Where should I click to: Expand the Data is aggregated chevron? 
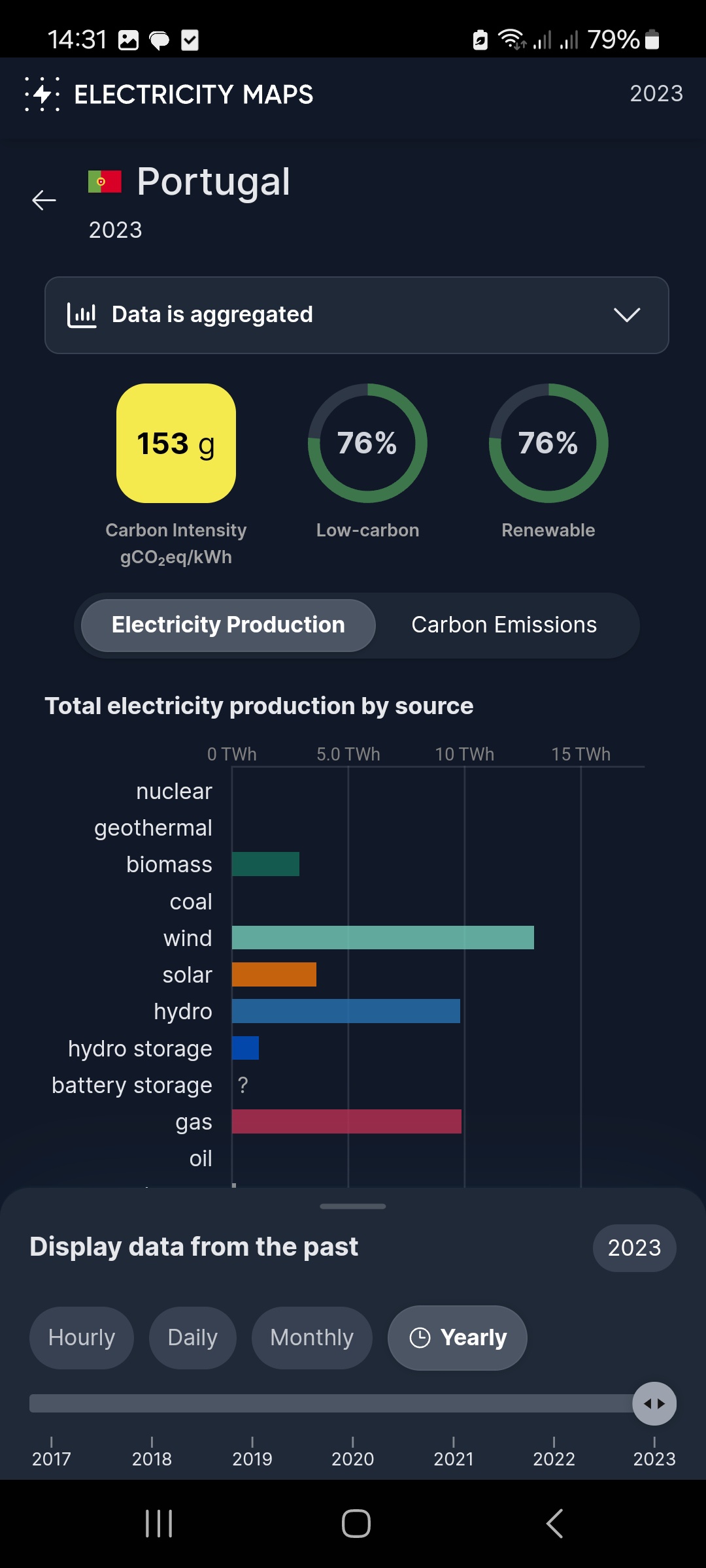coord(627,315)
